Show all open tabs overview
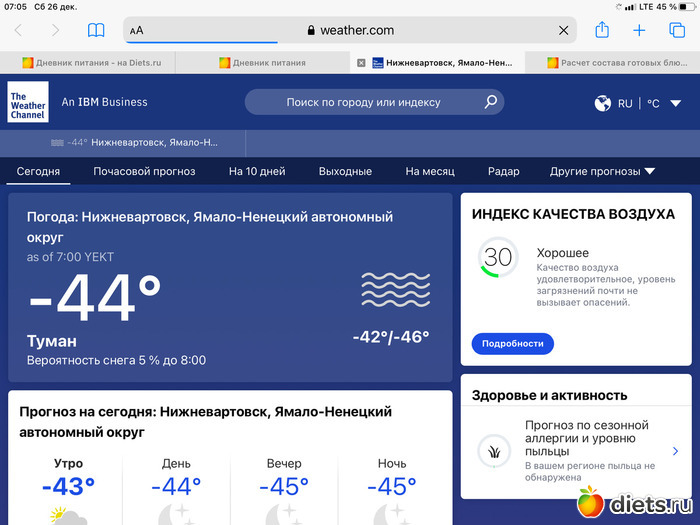The width and height of the screenshot is (700, 525). [x=677, y=30]
